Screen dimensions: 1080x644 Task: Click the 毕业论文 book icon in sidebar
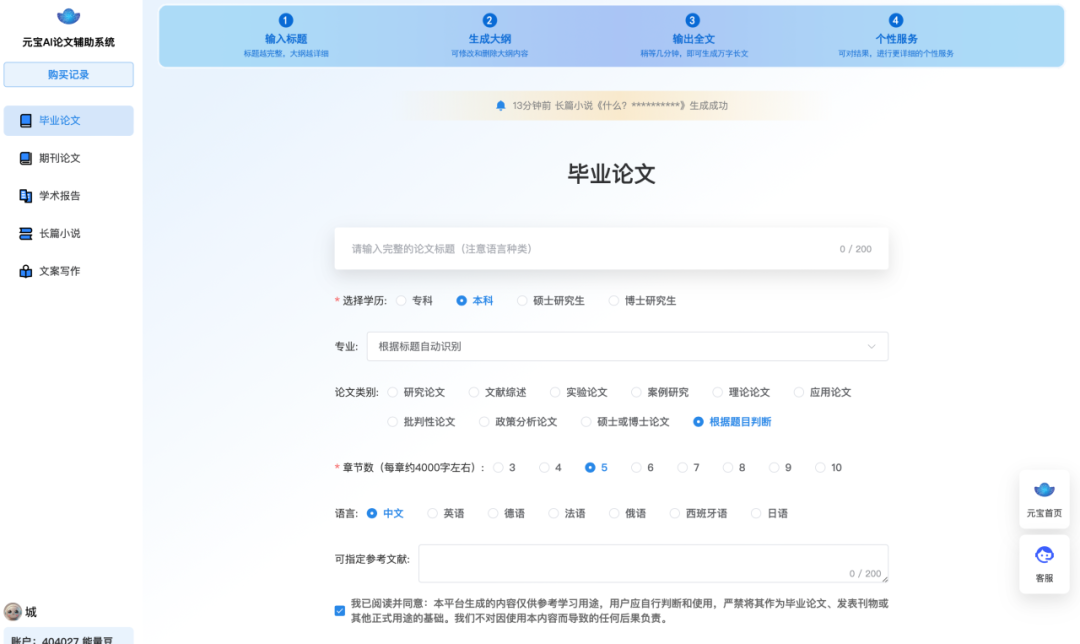26,121
